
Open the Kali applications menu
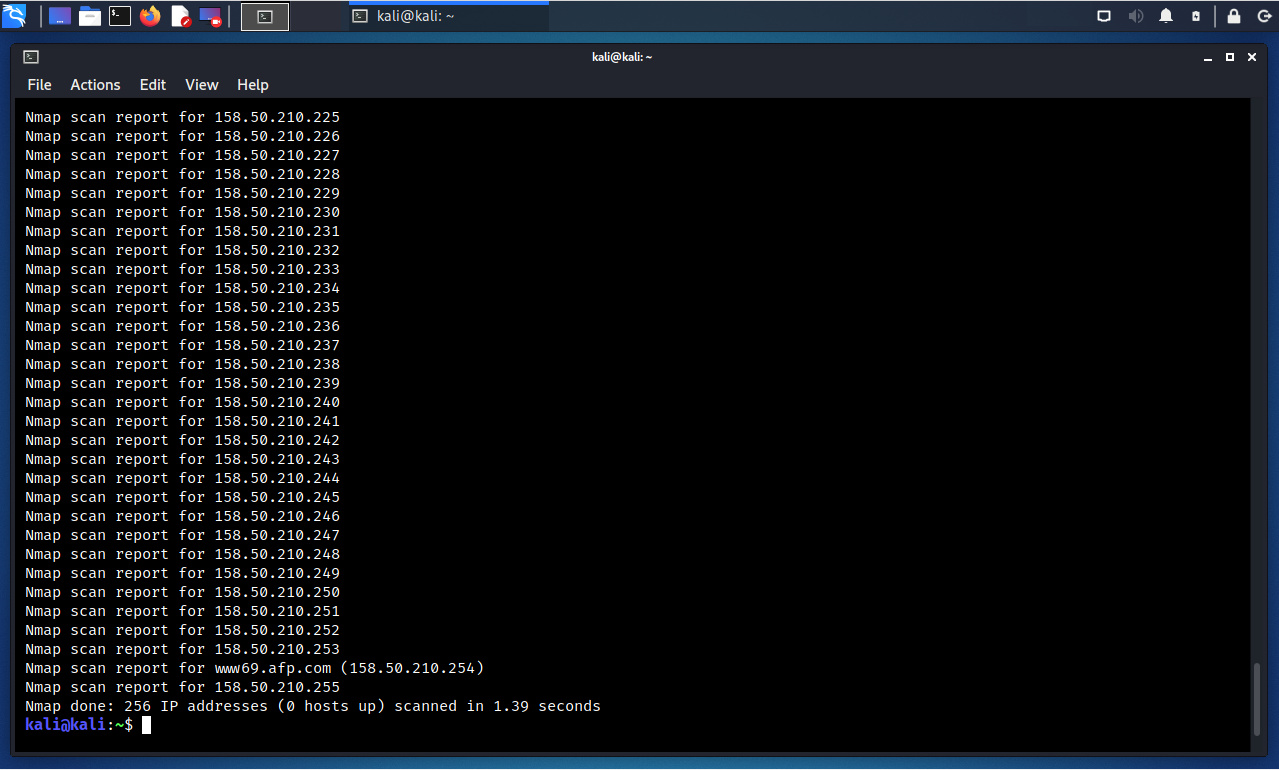[14, 16]
